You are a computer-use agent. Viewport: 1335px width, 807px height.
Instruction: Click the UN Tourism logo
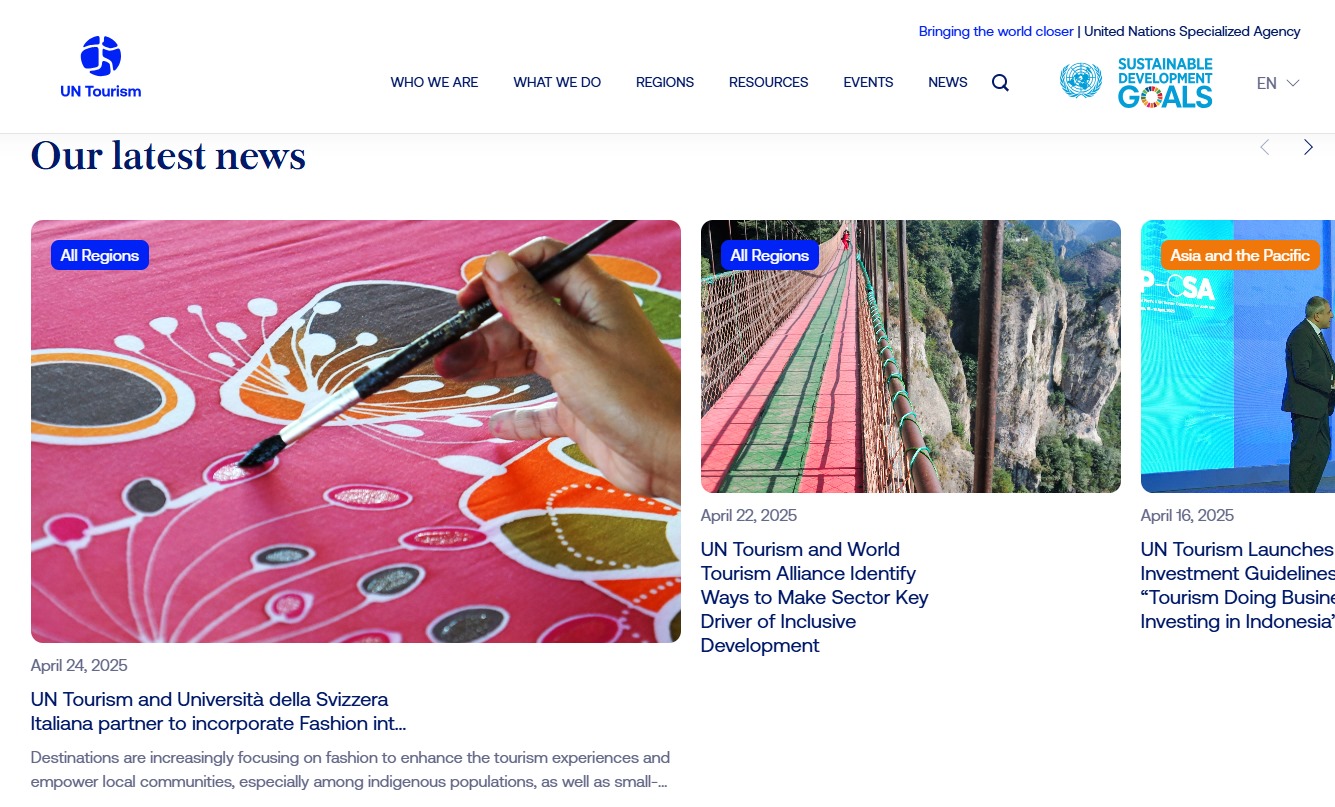click(x=100, y=67)
